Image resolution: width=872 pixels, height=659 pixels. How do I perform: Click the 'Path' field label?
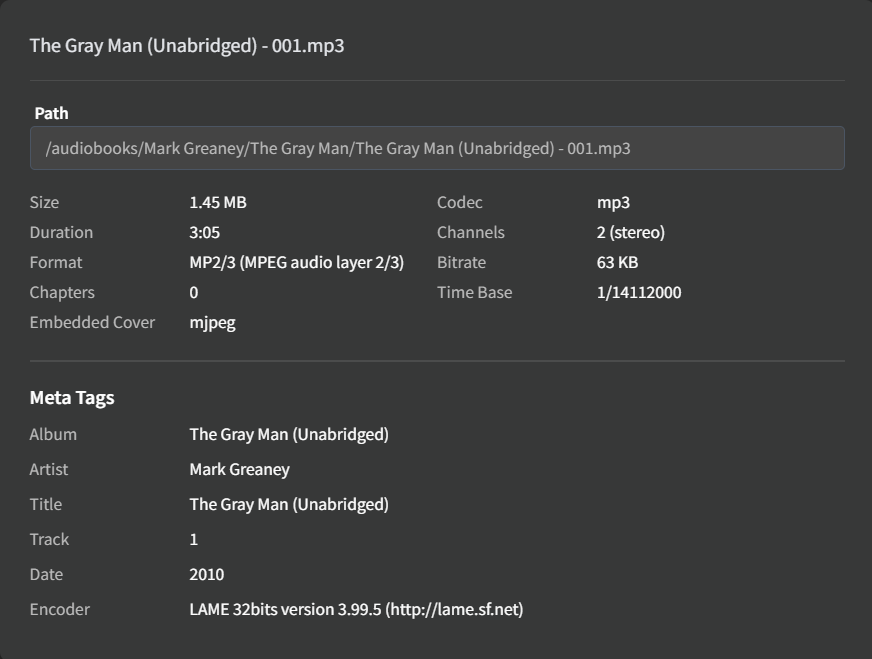click(x=51, y=113)
